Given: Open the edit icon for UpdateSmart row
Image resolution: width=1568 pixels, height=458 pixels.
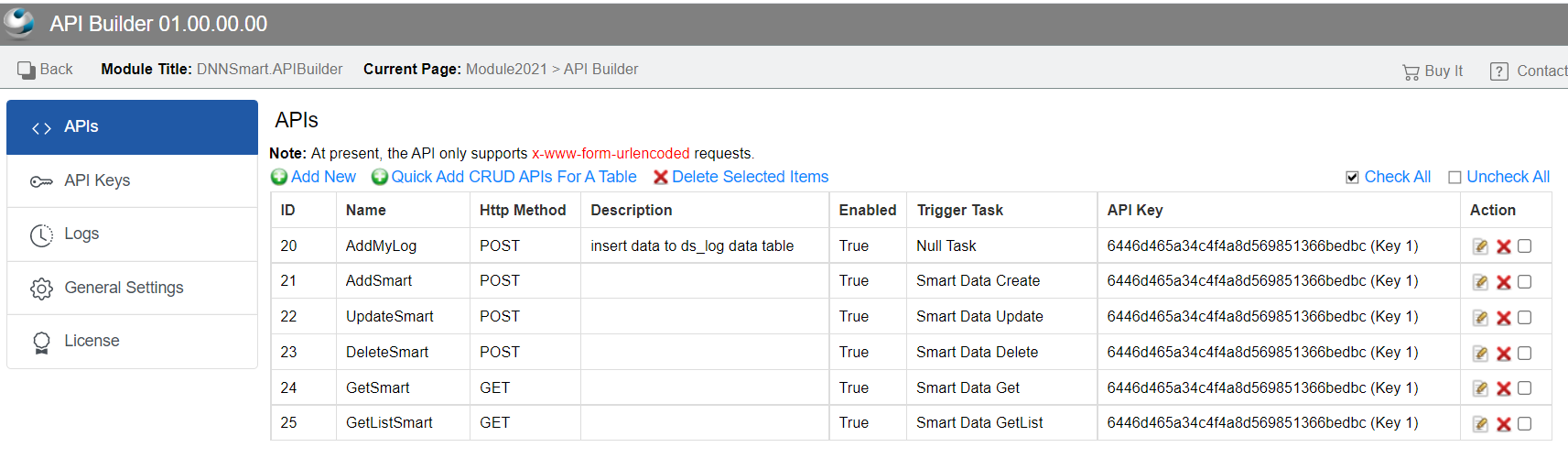Looking at the screenshot, I should point(1480,318).
